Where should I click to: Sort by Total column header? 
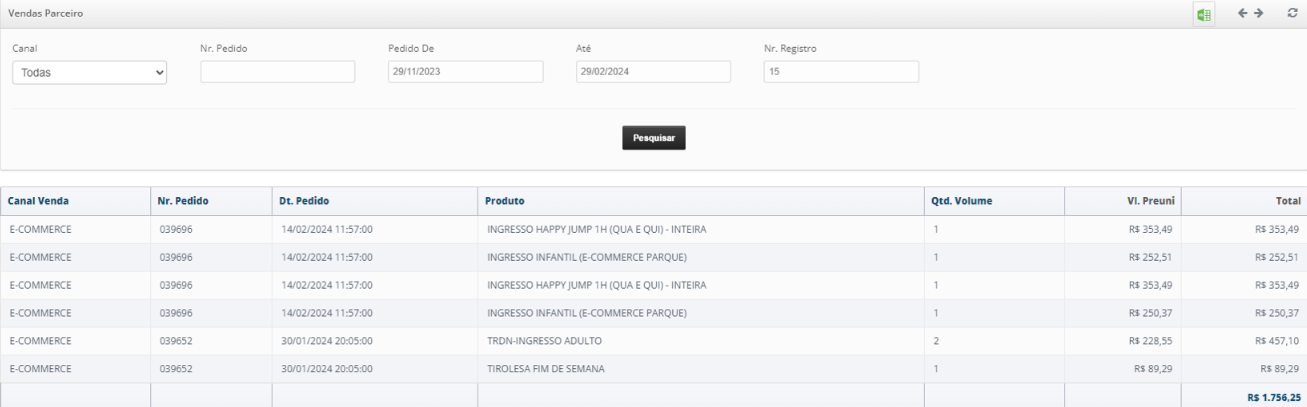pos(1287,201)
